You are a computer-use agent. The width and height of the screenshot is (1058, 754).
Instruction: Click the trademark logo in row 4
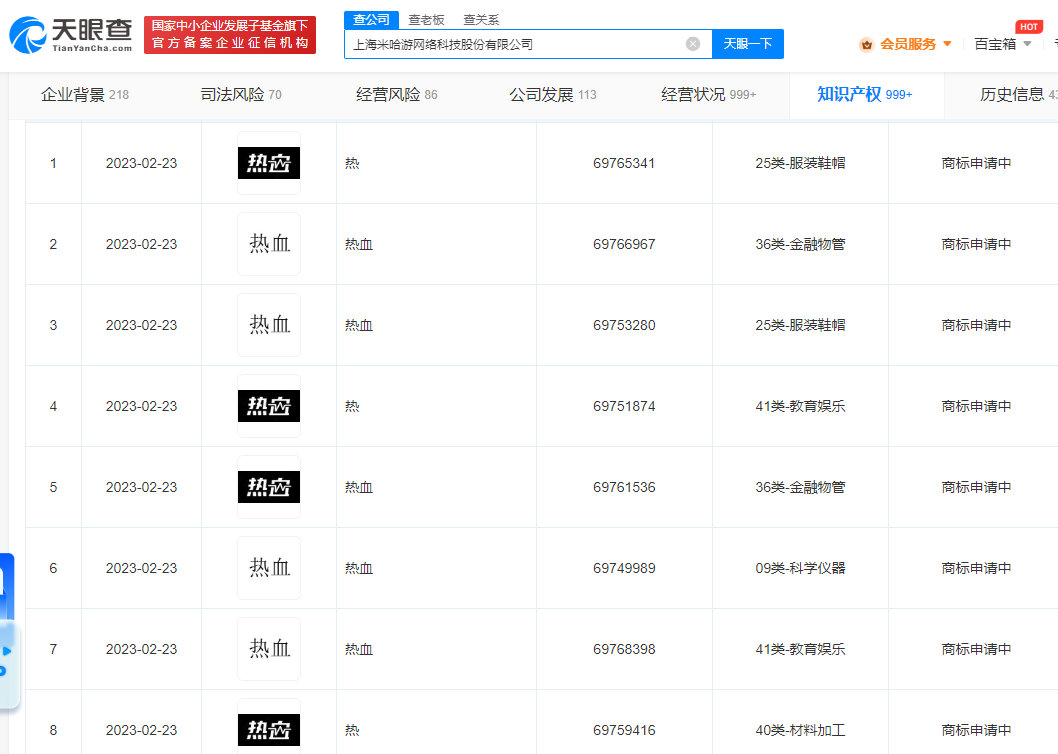click(269, 406)
